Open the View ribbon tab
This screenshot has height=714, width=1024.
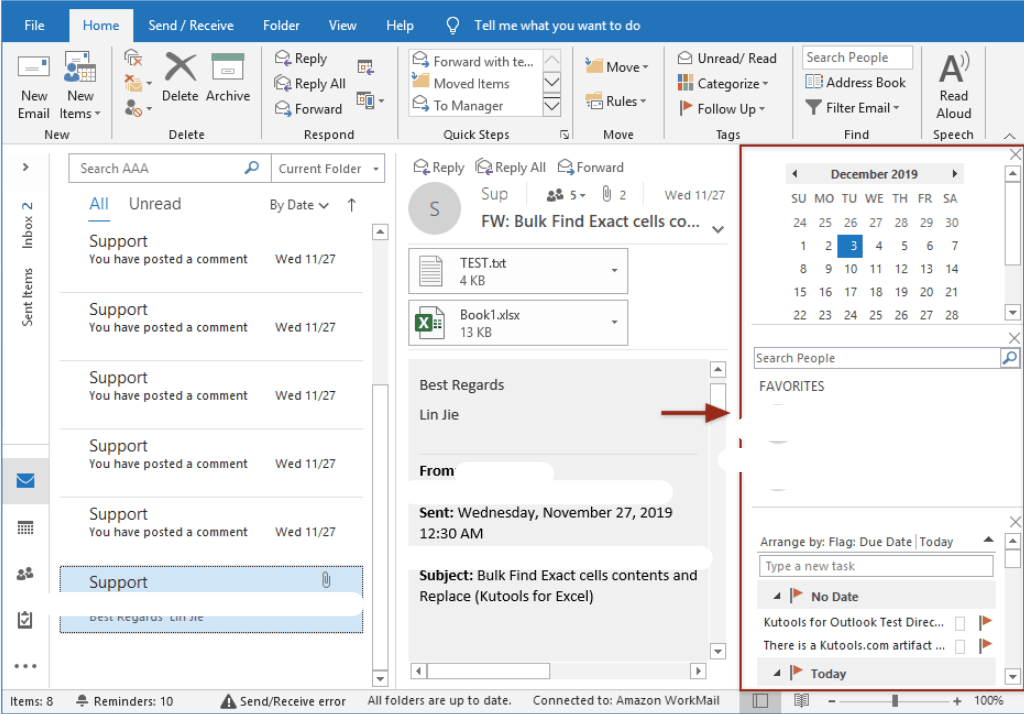click(342, 24)
